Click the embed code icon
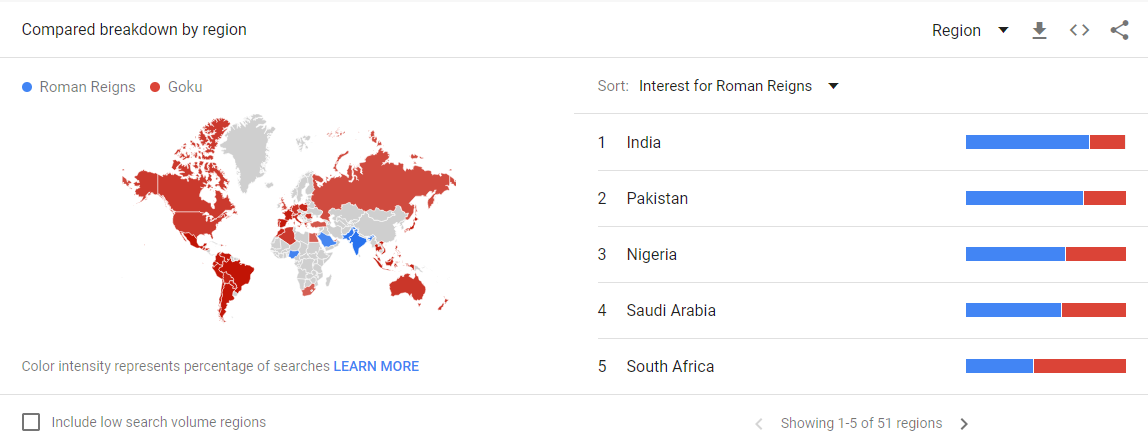This screenshot has height=448, width=1148. (1079, 30)
